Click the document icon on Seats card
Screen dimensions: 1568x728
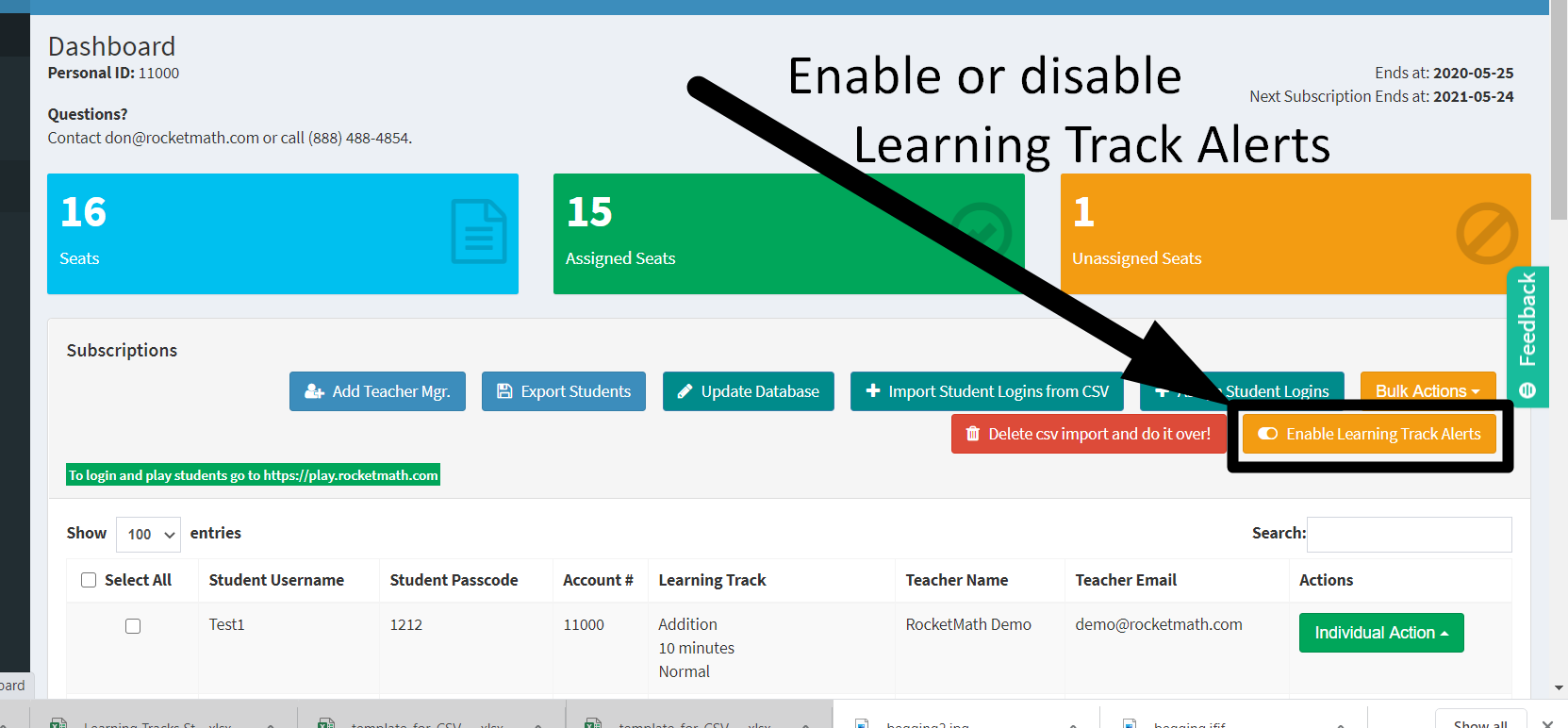(479, 232)
